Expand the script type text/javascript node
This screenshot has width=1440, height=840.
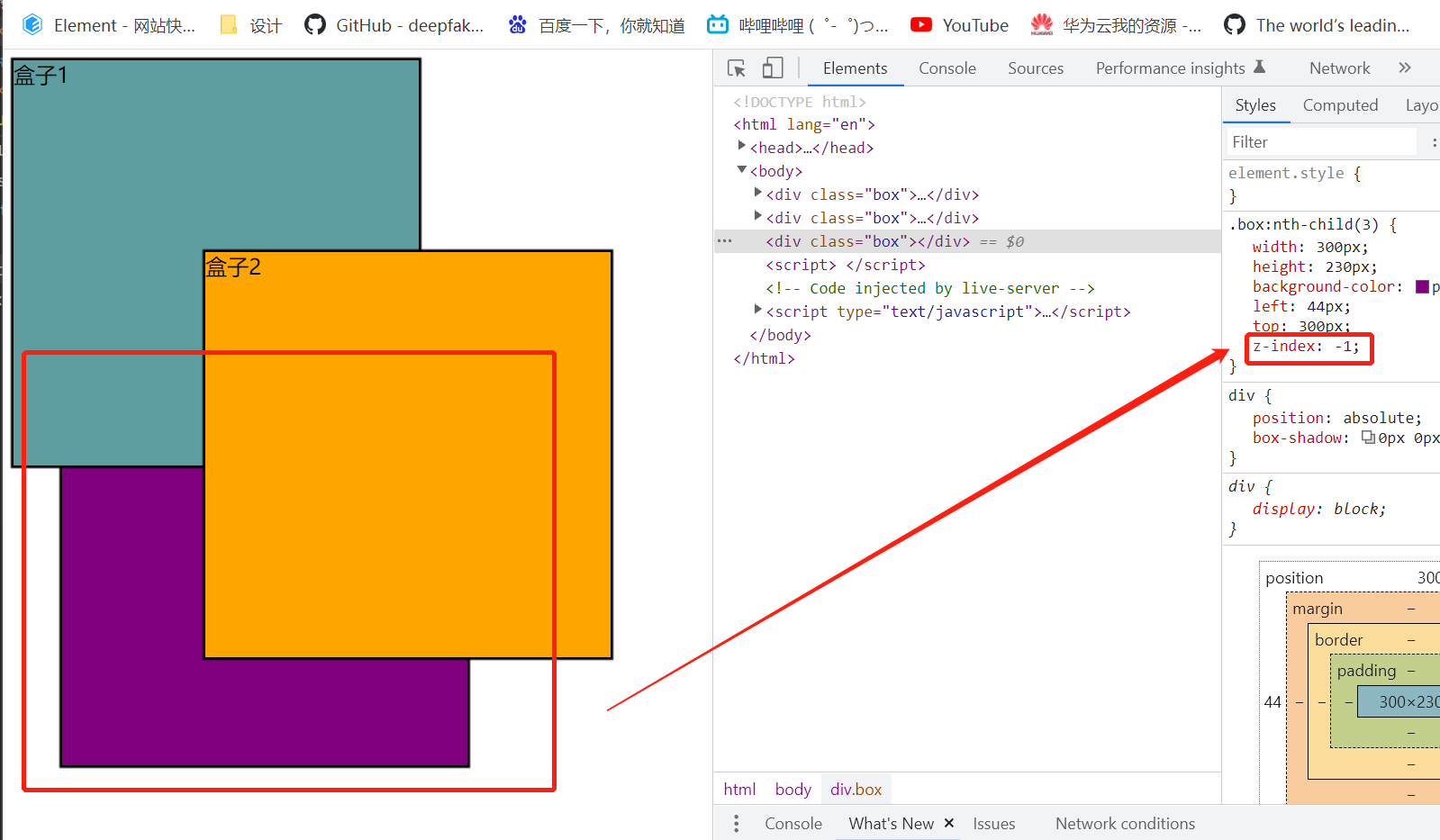(x=757, y=311)
